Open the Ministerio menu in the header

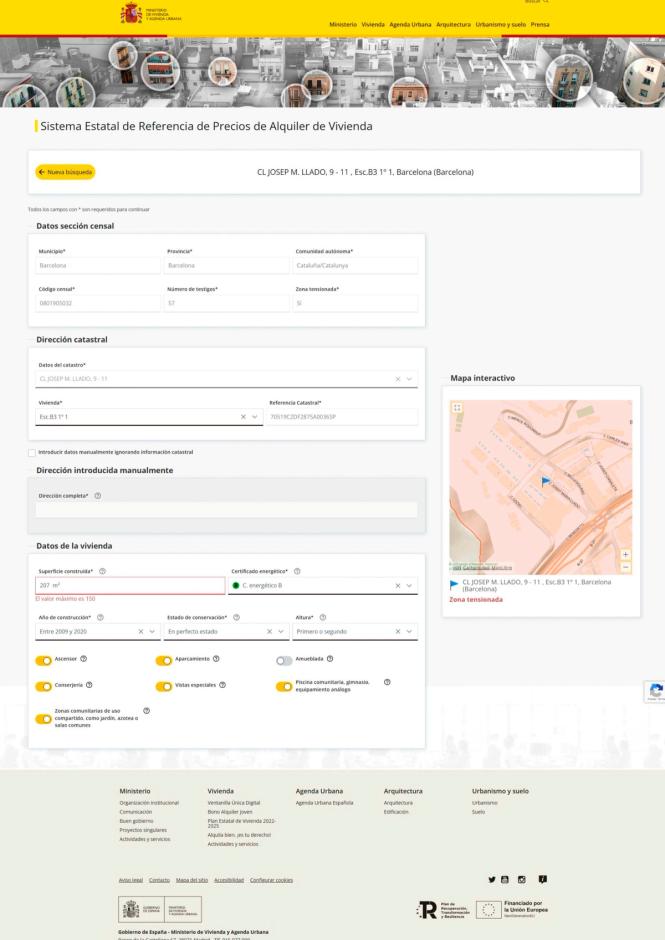[343, 25]
